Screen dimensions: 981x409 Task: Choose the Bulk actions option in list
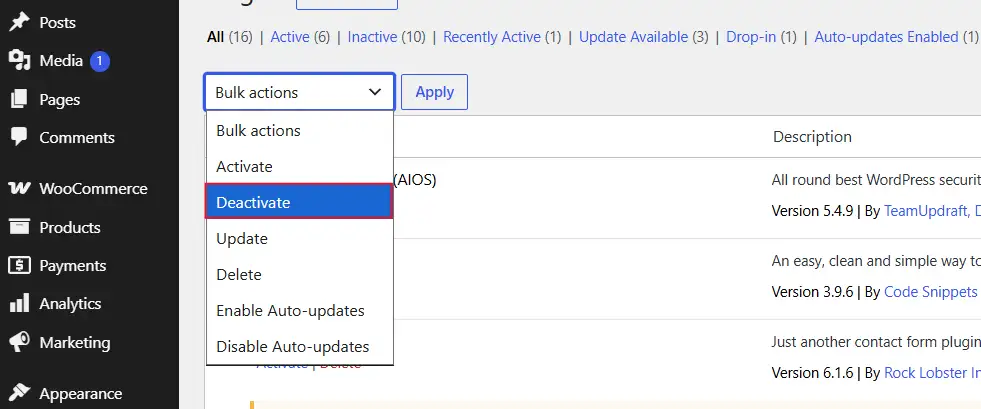[300, 131]
